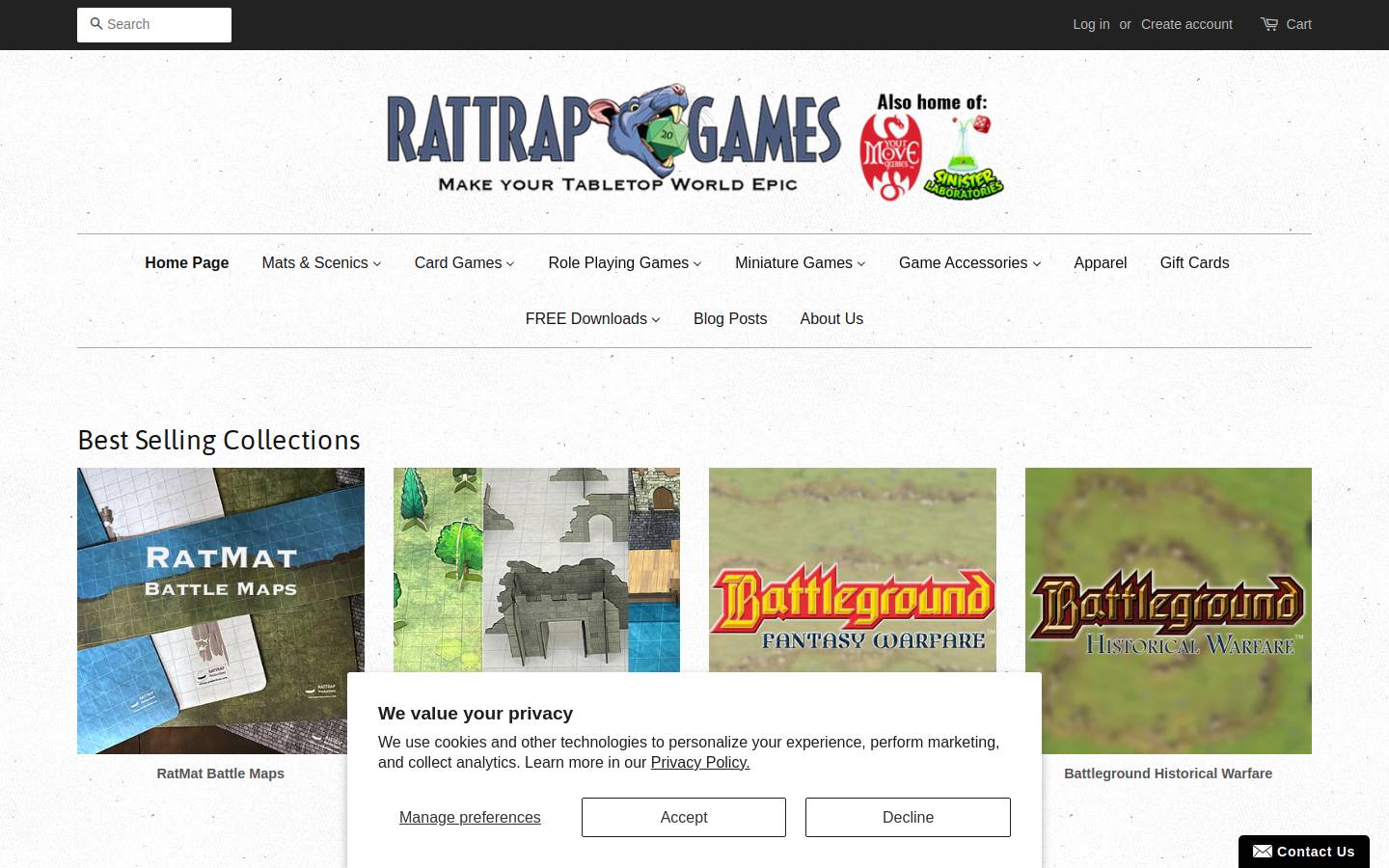Open the Contact Us button
This screenshot has height=868, width=1389.
(x=1304, y=852)
